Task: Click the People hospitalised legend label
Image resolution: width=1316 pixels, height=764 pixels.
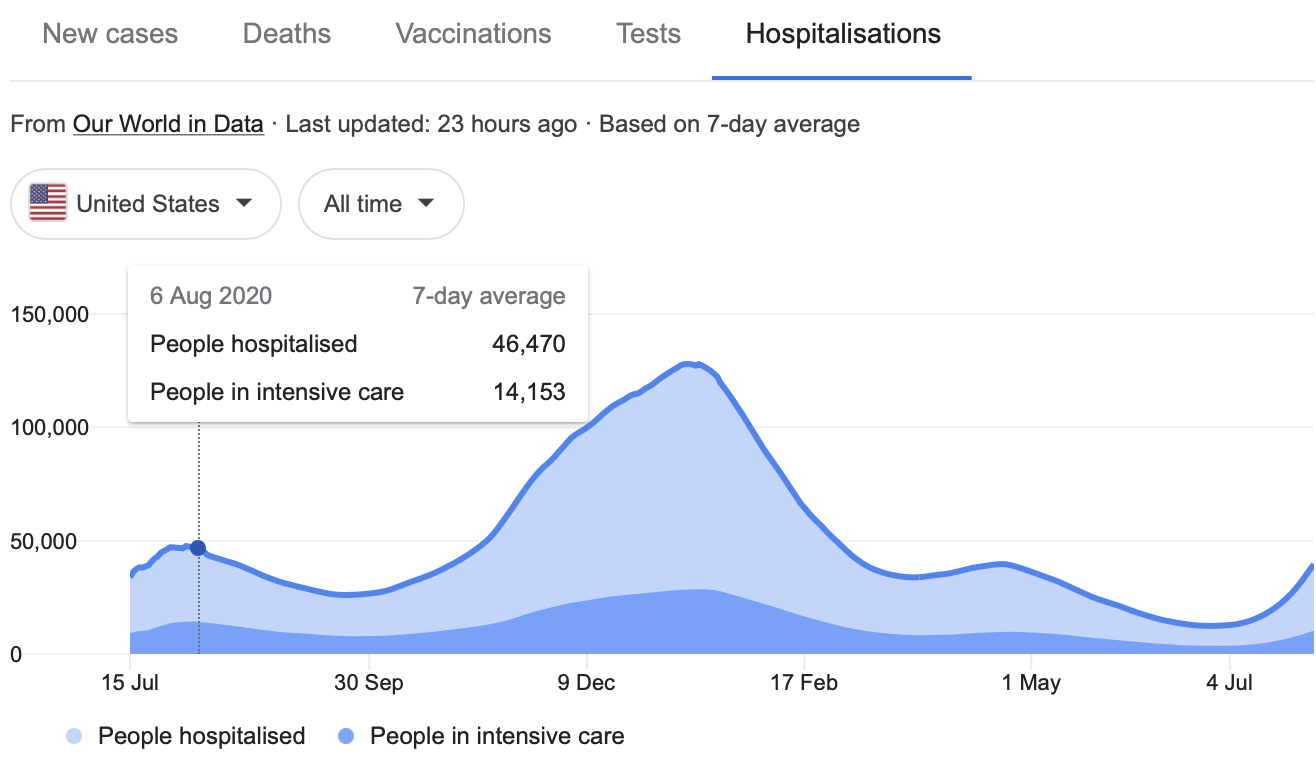Action: [201, 737]
